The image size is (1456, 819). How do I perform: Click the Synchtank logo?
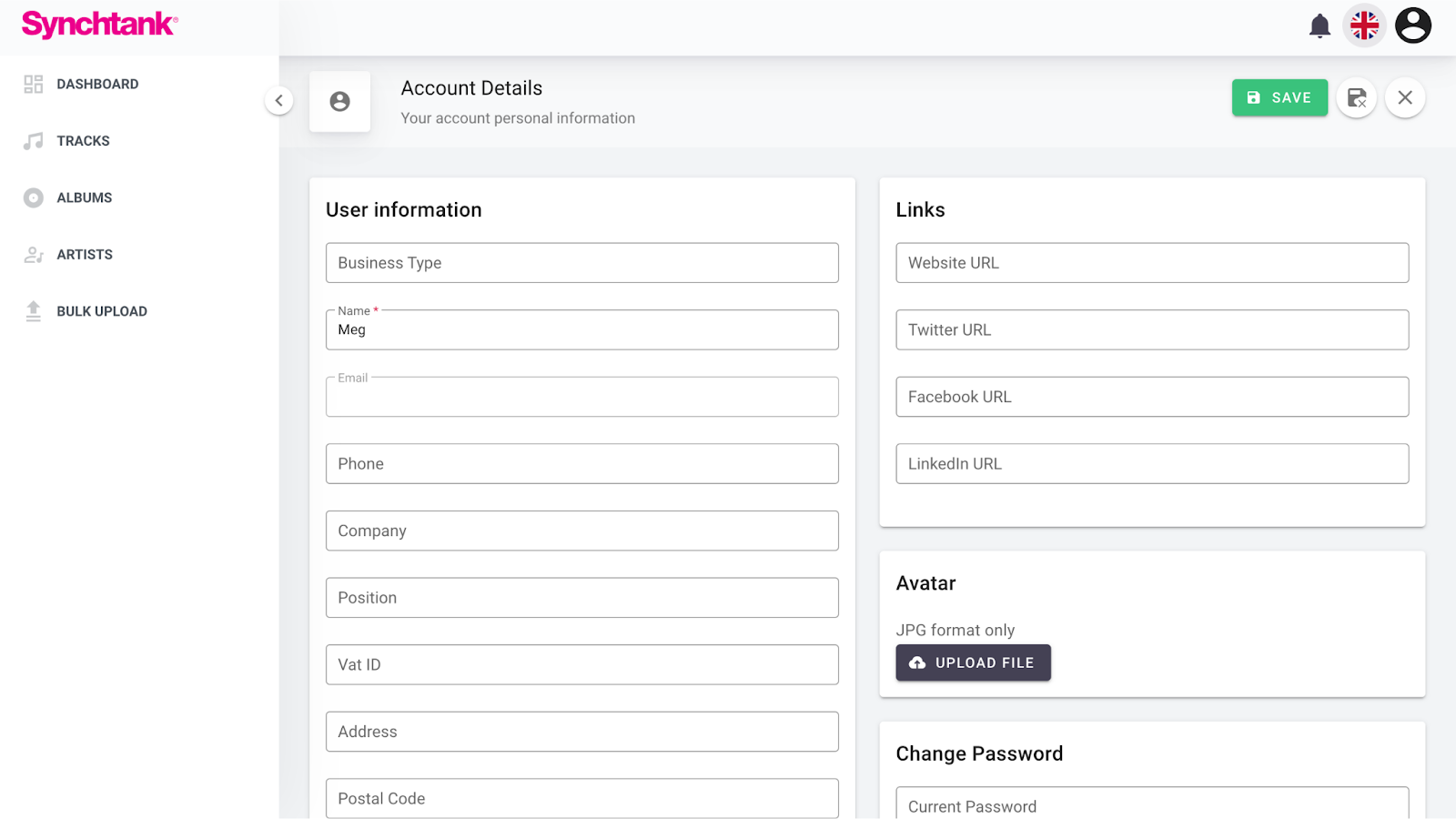(x=99, y=25)
